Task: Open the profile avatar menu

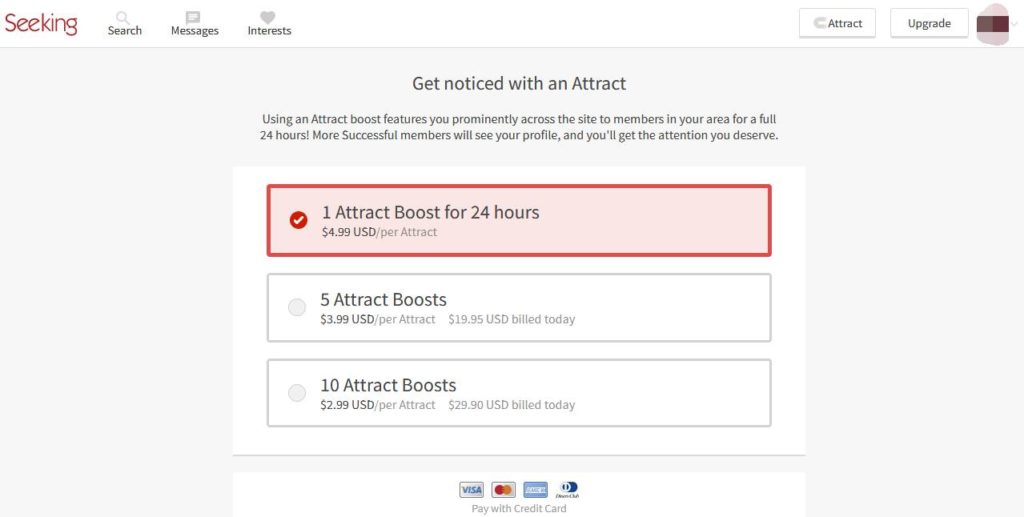Action: [993, 24]
